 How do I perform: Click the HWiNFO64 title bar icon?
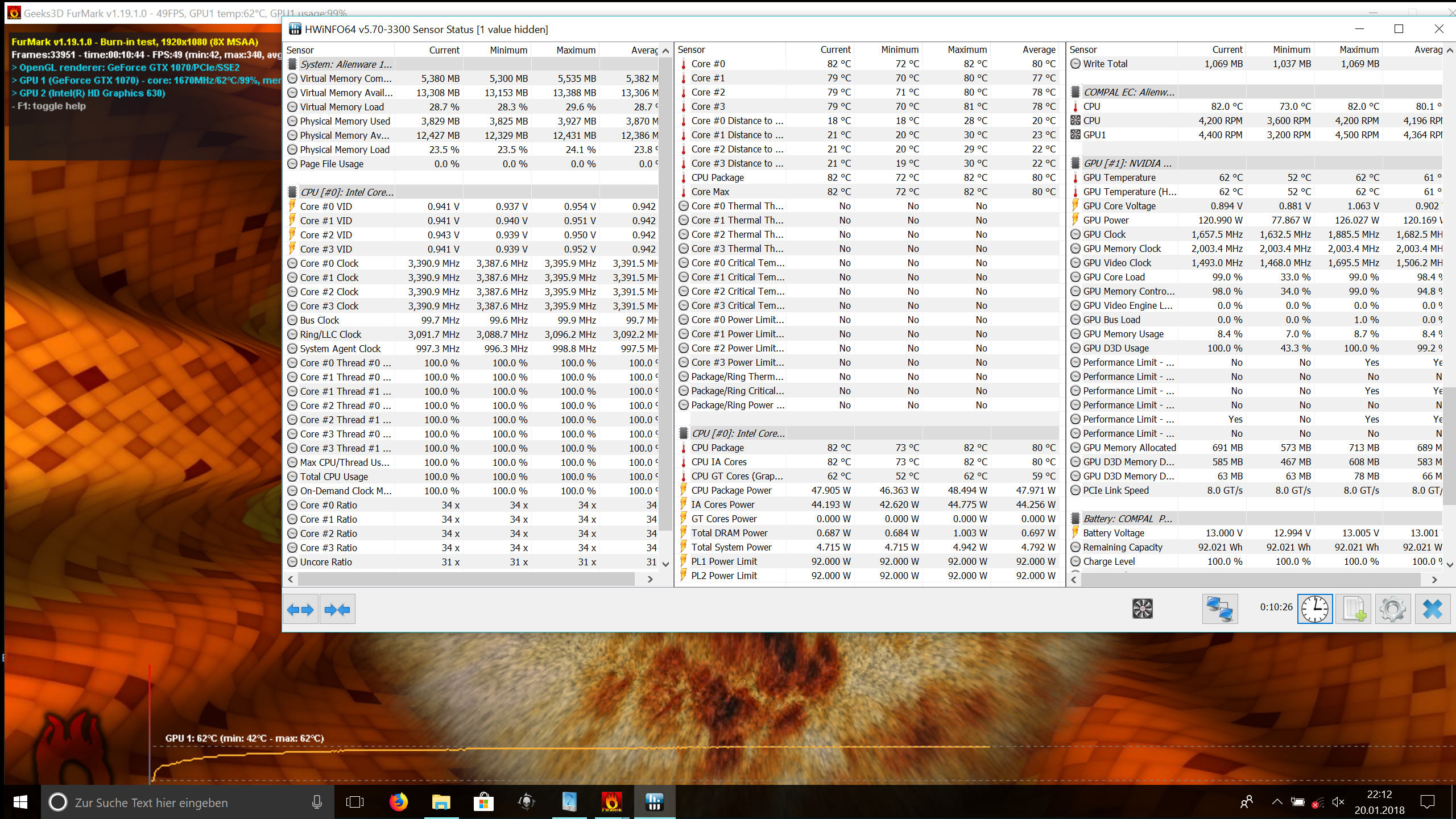click(x=295, y=29)
